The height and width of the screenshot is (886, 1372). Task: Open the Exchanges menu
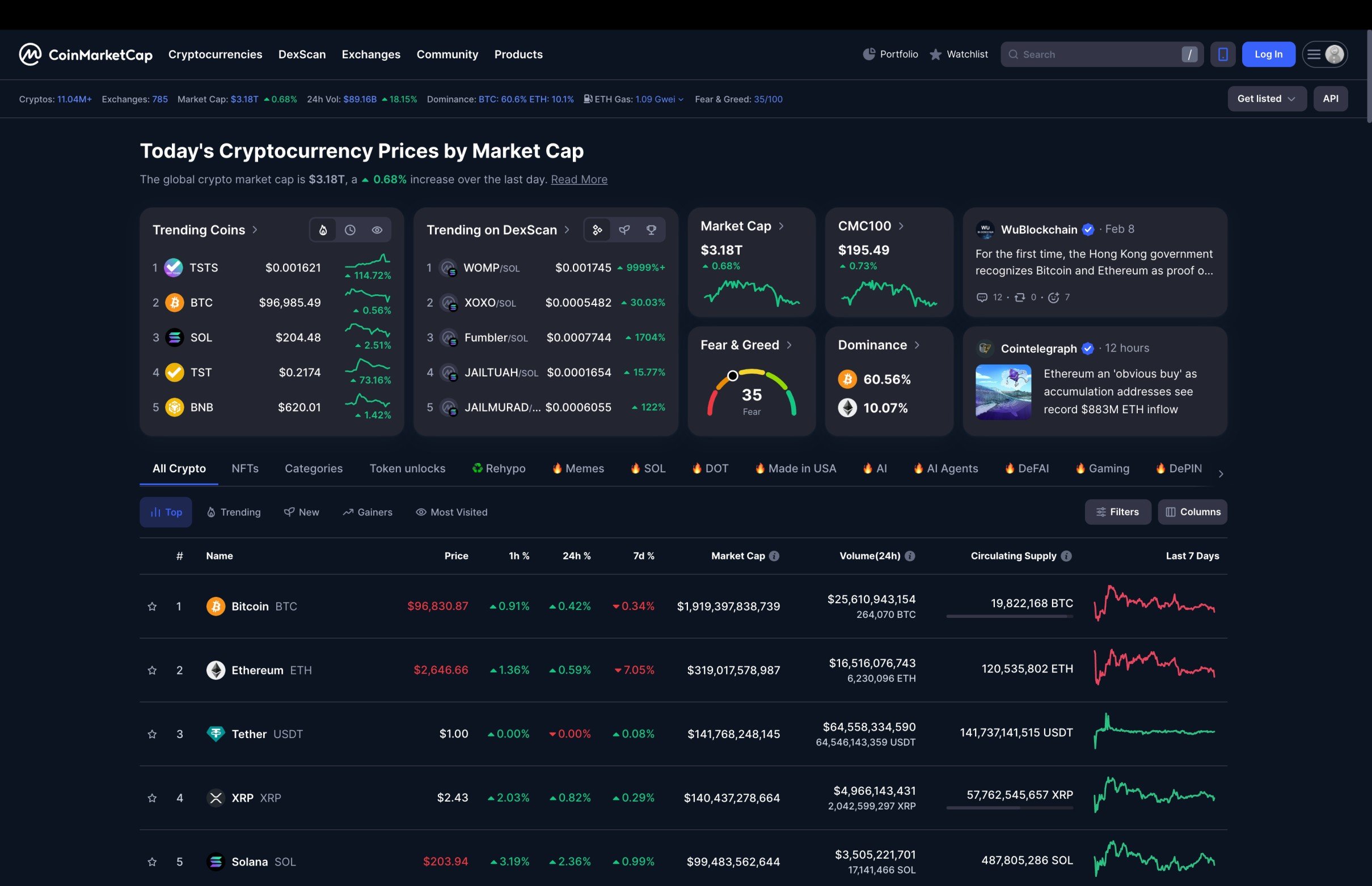point(371,54)
